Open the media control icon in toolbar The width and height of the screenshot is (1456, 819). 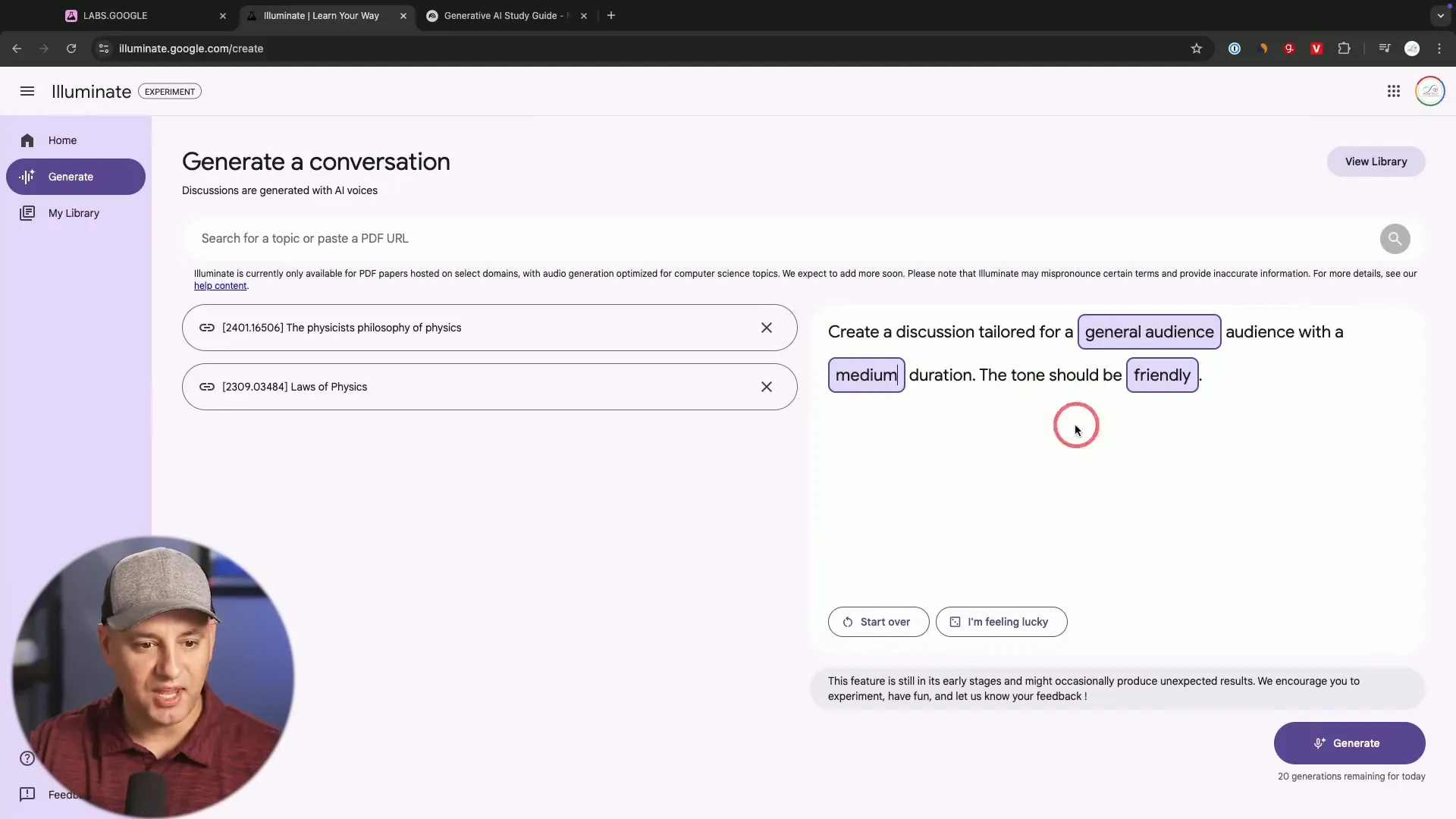[x=1385, y=49]
